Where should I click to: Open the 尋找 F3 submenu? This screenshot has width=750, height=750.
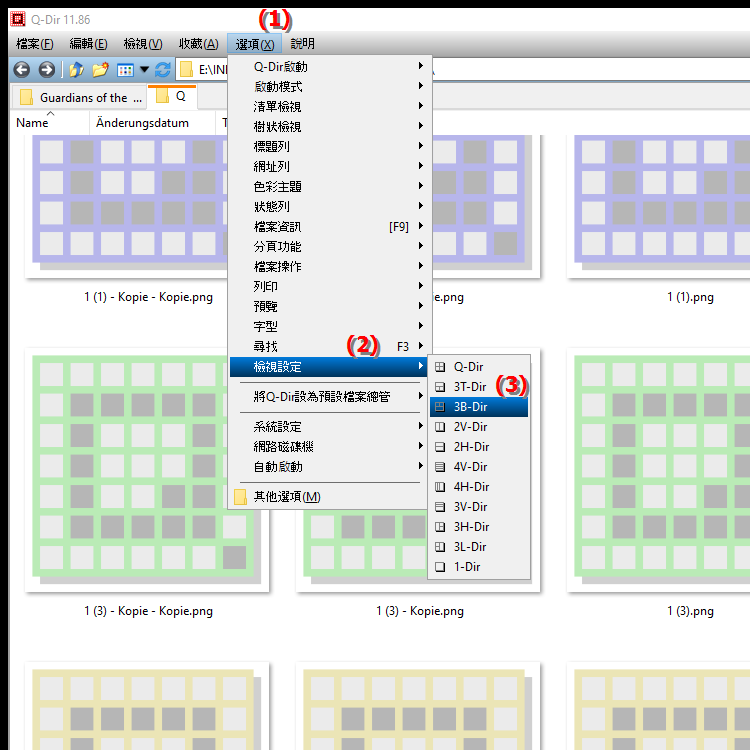329,347
